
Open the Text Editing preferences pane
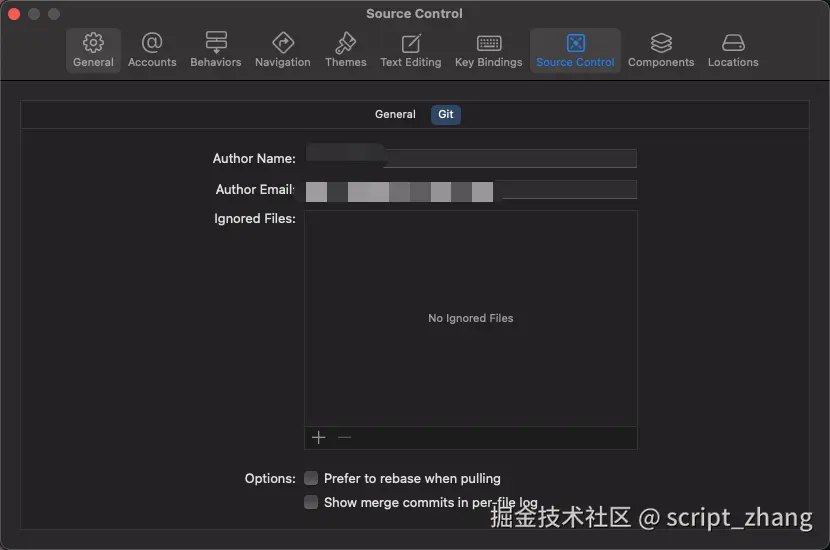[411, 50]
